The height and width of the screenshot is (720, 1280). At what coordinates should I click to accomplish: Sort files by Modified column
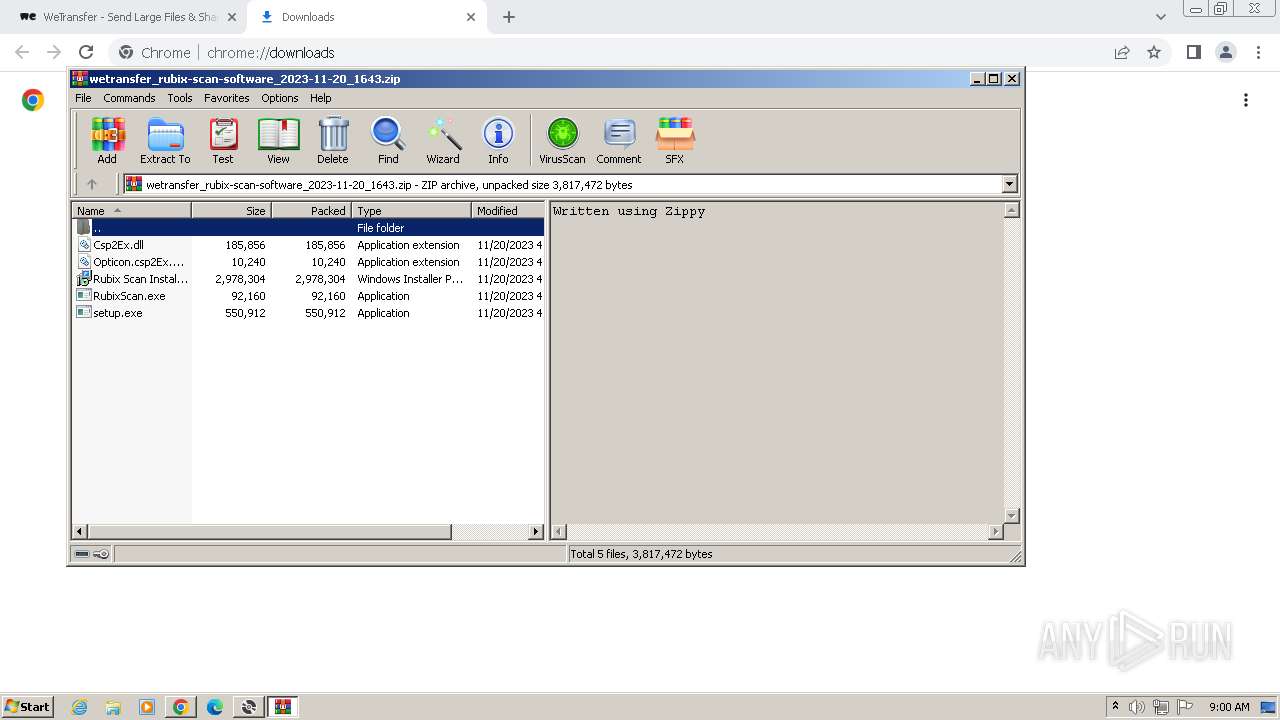(507, 211)
